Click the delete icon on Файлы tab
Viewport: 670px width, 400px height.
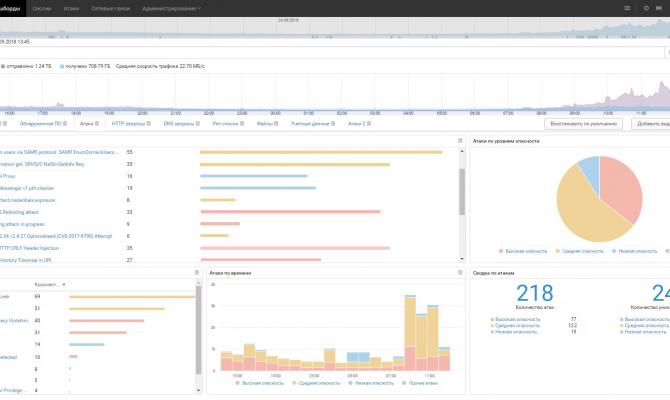(276, 124)
